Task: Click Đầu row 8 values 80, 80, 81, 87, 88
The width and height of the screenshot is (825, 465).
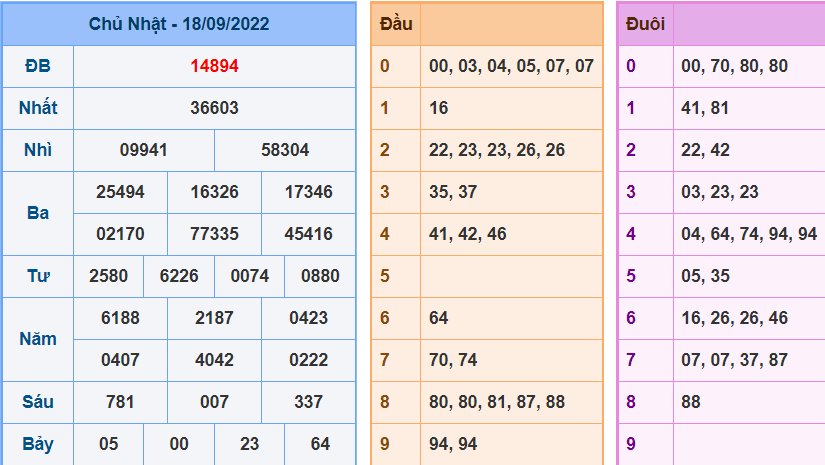Action: 497,402
